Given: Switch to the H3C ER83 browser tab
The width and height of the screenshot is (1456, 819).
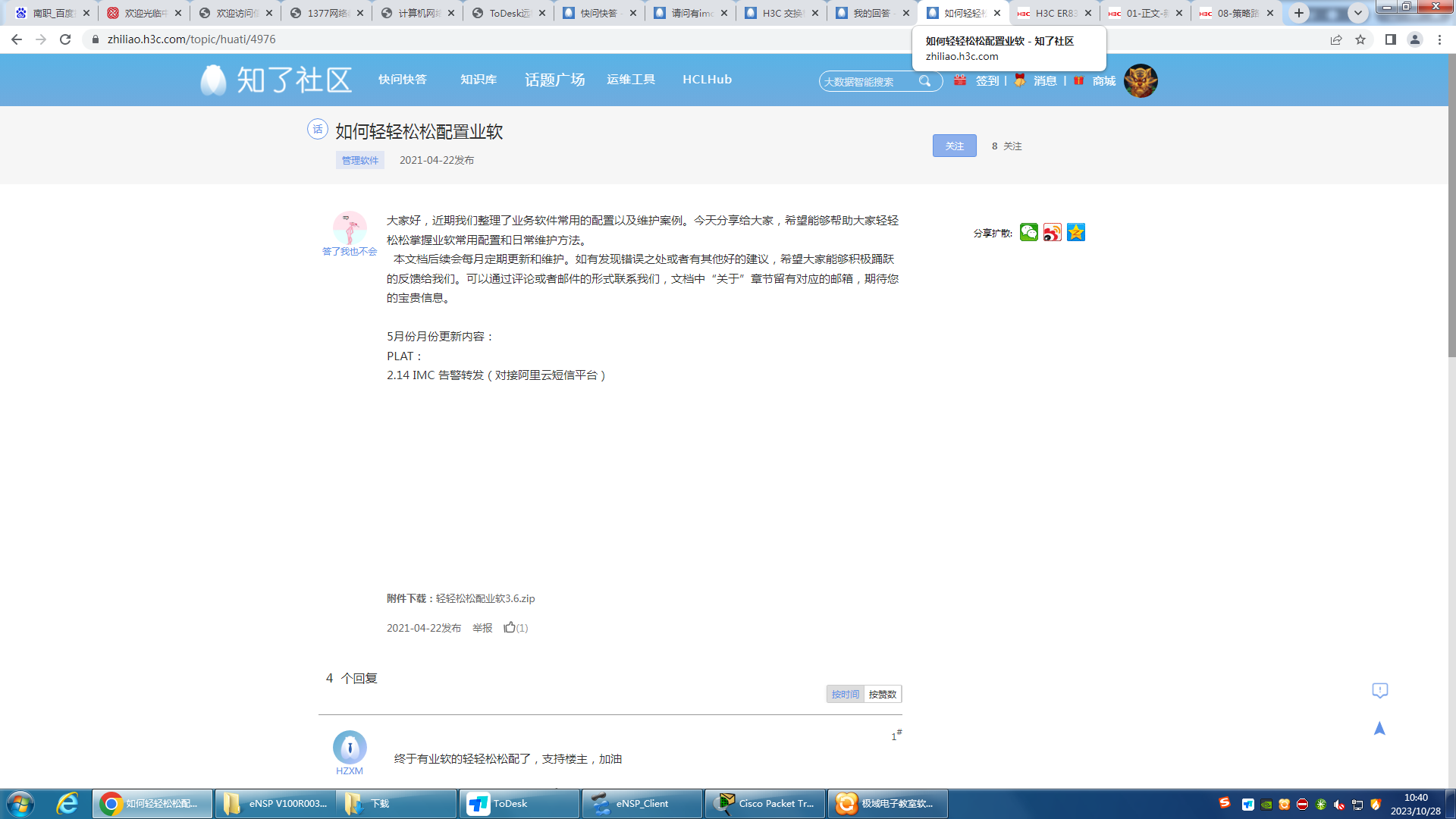Looking at the screenshot, I should click(x=1054, y=13).
